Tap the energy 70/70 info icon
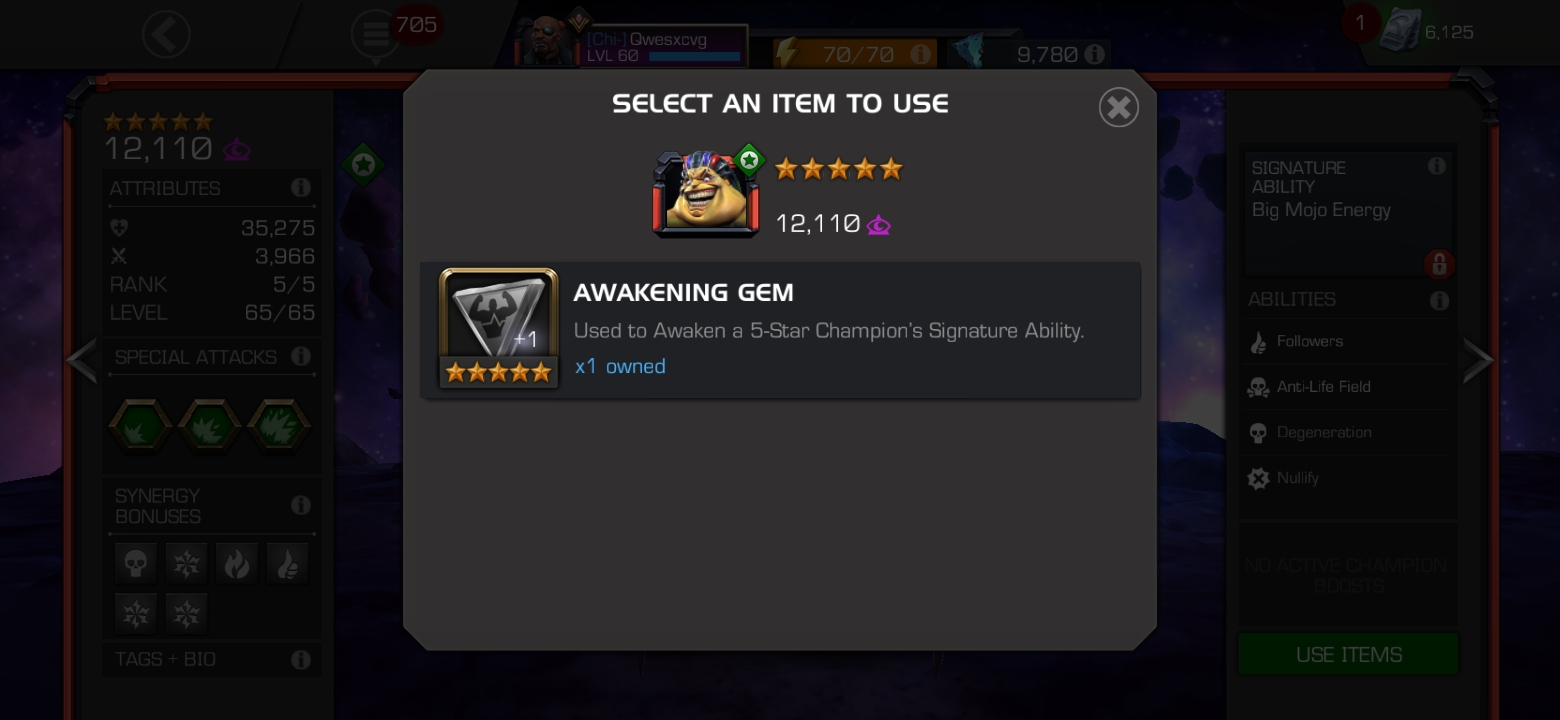 (x=920, y=54)
